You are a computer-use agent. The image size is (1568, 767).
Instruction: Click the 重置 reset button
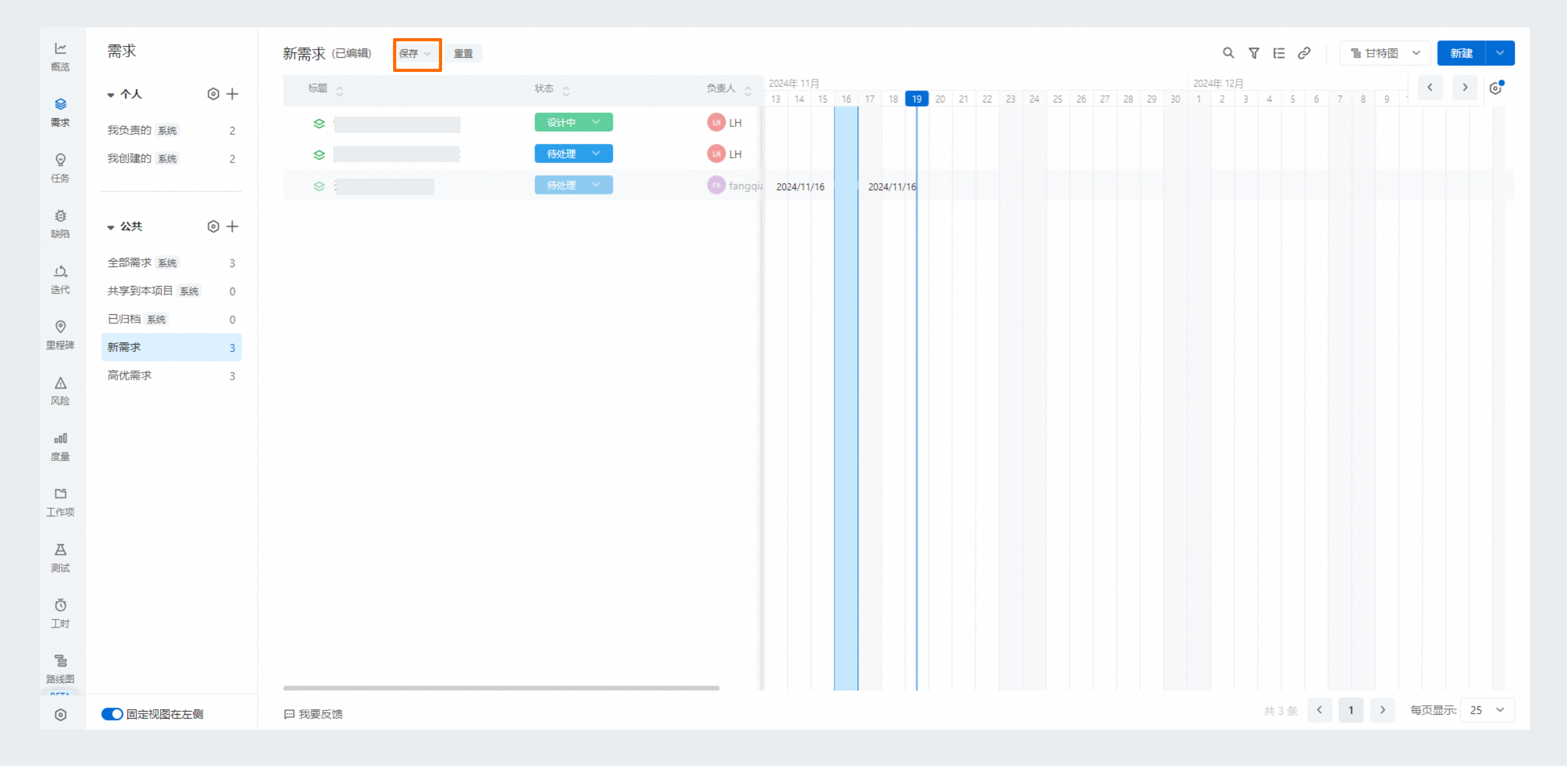(x=463, y=53)
